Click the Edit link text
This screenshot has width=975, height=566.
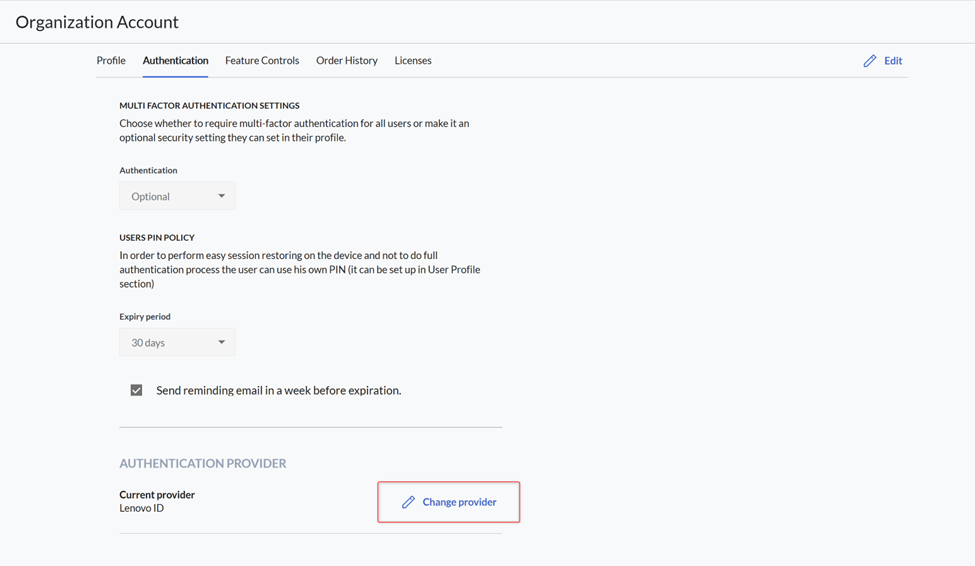click(893, 61)
